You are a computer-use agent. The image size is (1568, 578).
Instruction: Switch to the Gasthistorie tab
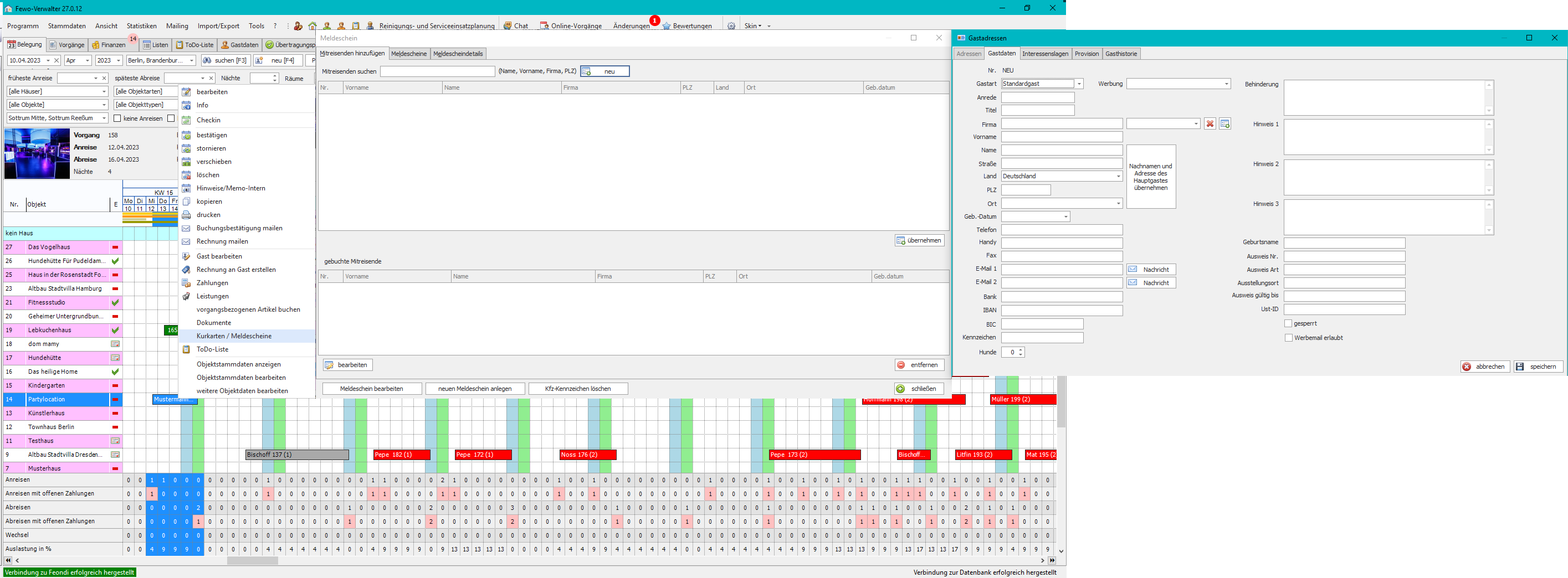click(x=1121, y=54)
